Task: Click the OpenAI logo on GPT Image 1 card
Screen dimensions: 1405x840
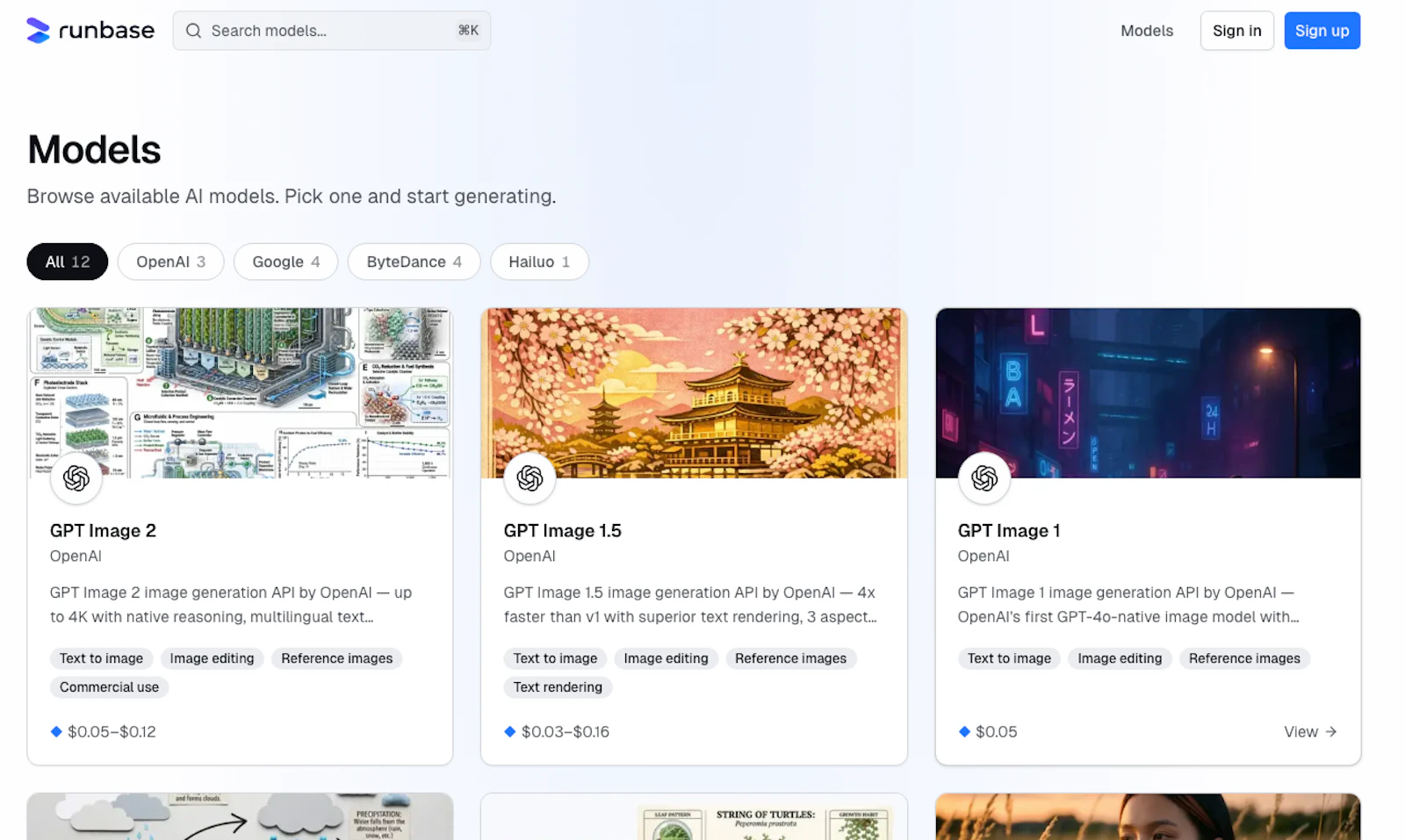Action: 984,478
